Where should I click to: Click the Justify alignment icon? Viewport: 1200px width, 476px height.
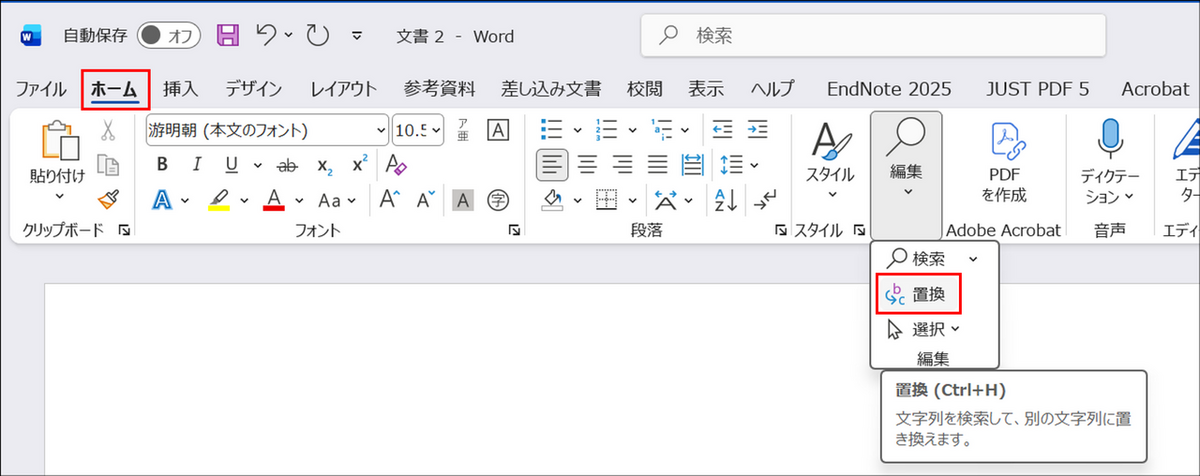(657, 164)
